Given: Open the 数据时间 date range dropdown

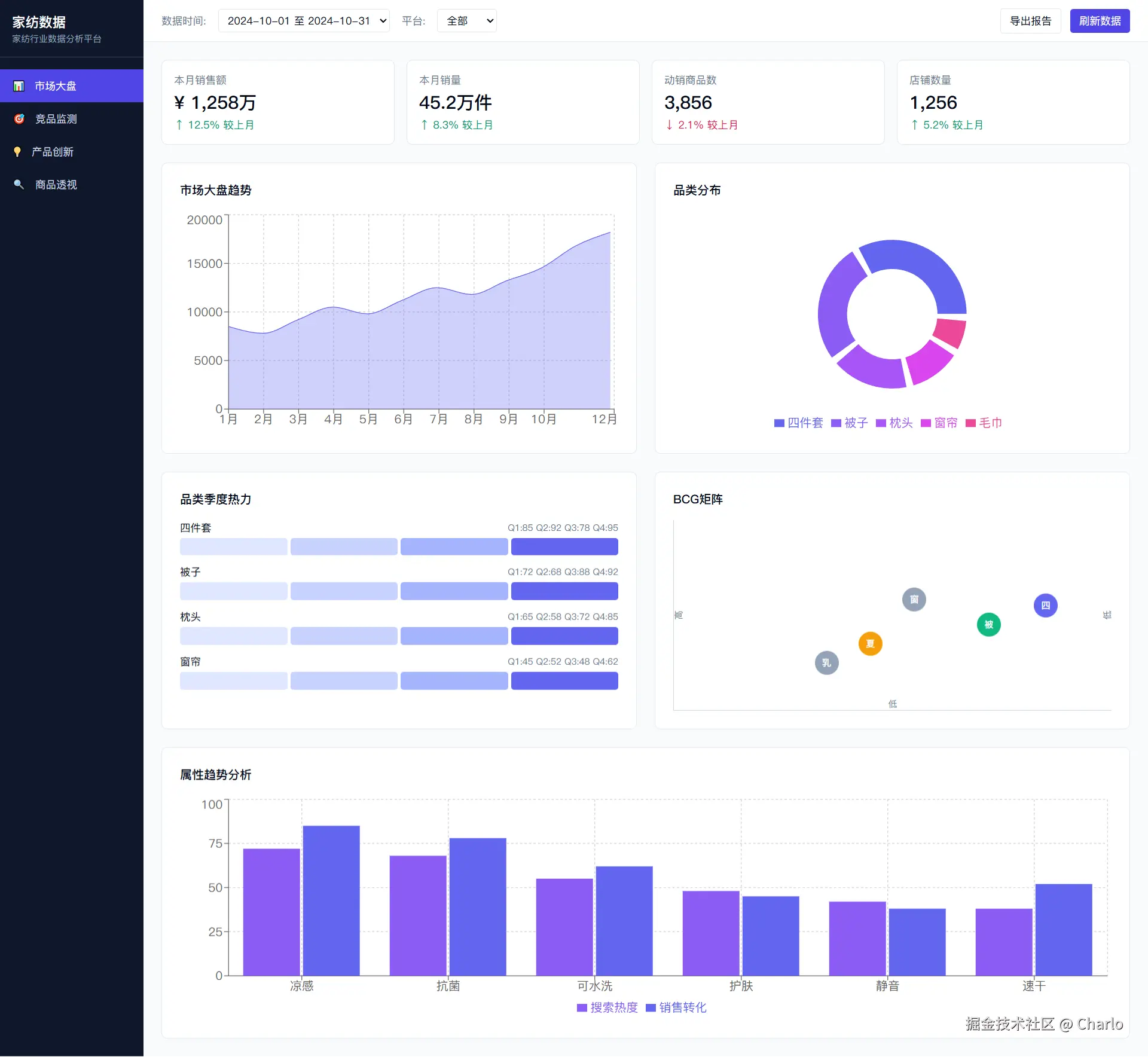Looking at the screenshot, I should (x=304, y=21).
